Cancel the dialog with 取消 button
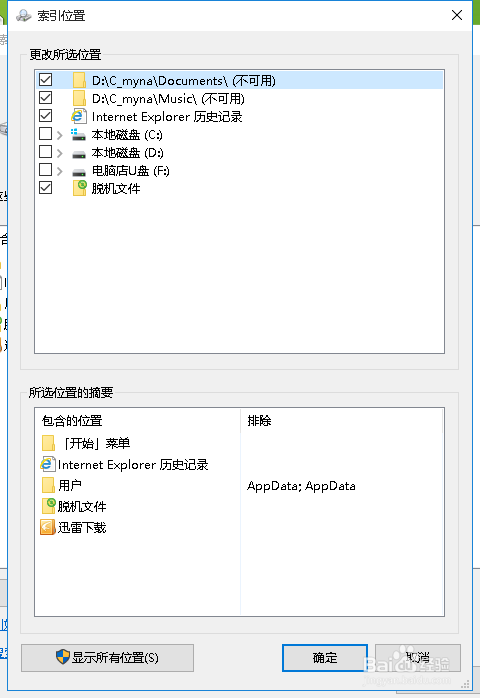480x698 pixels. pyautogui.click(x=418, y=657)
